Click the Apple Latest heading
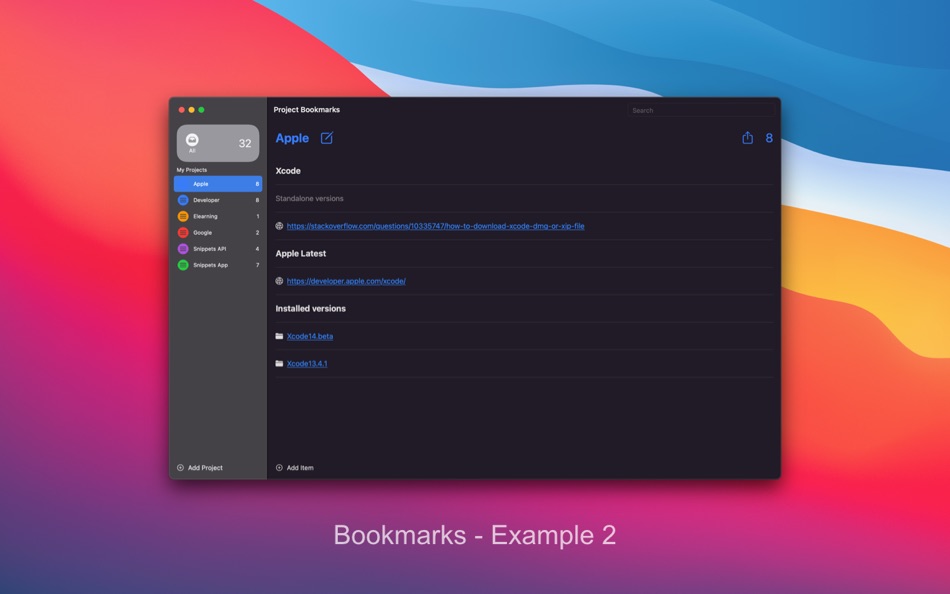Image resolution: width=950 pixels, height=594 pixels. (301, 253)
